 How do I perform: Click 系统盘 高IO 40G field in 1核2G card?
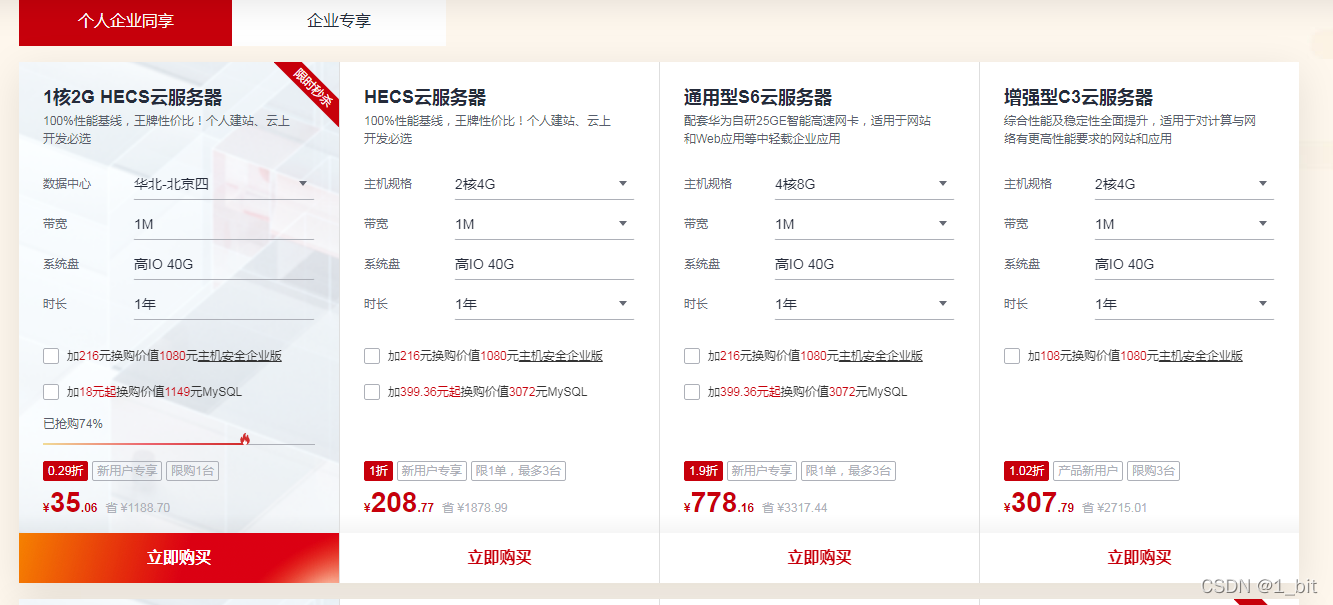[224, 264]
